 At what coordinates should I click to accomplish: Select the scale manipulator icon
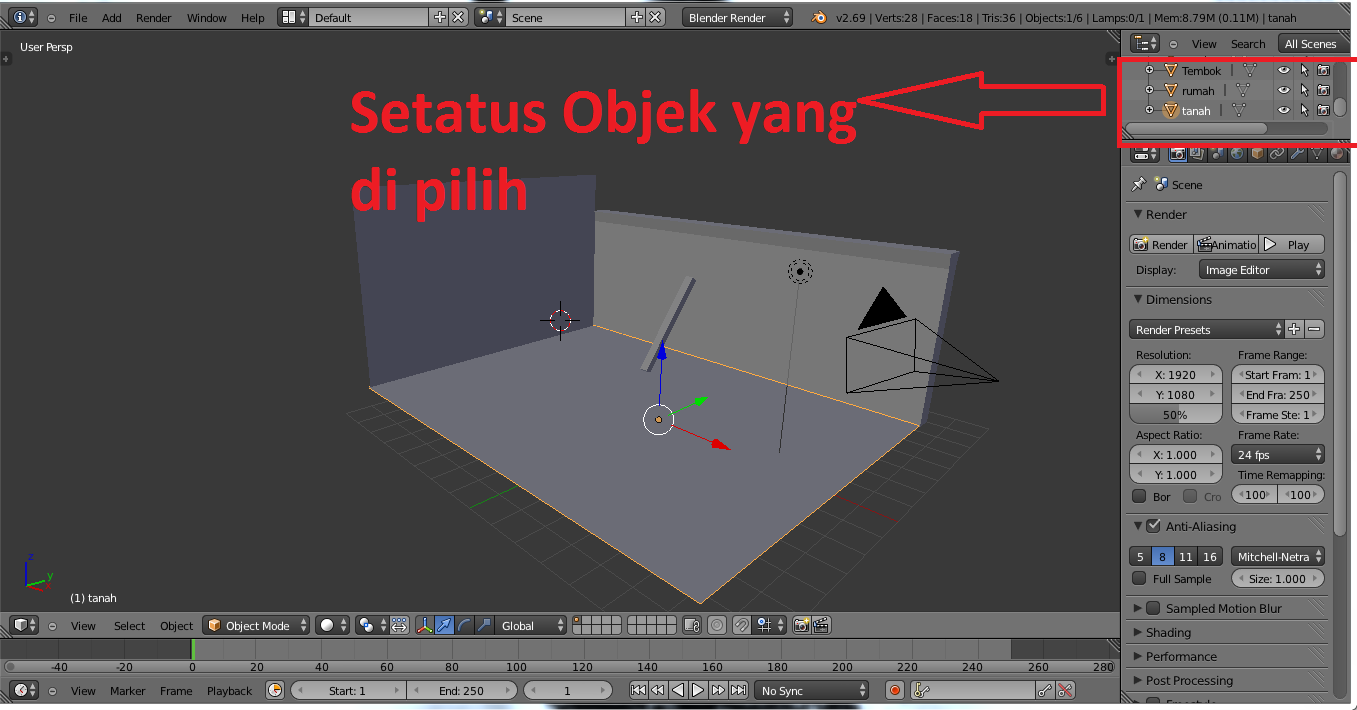[x=484, y=625]
